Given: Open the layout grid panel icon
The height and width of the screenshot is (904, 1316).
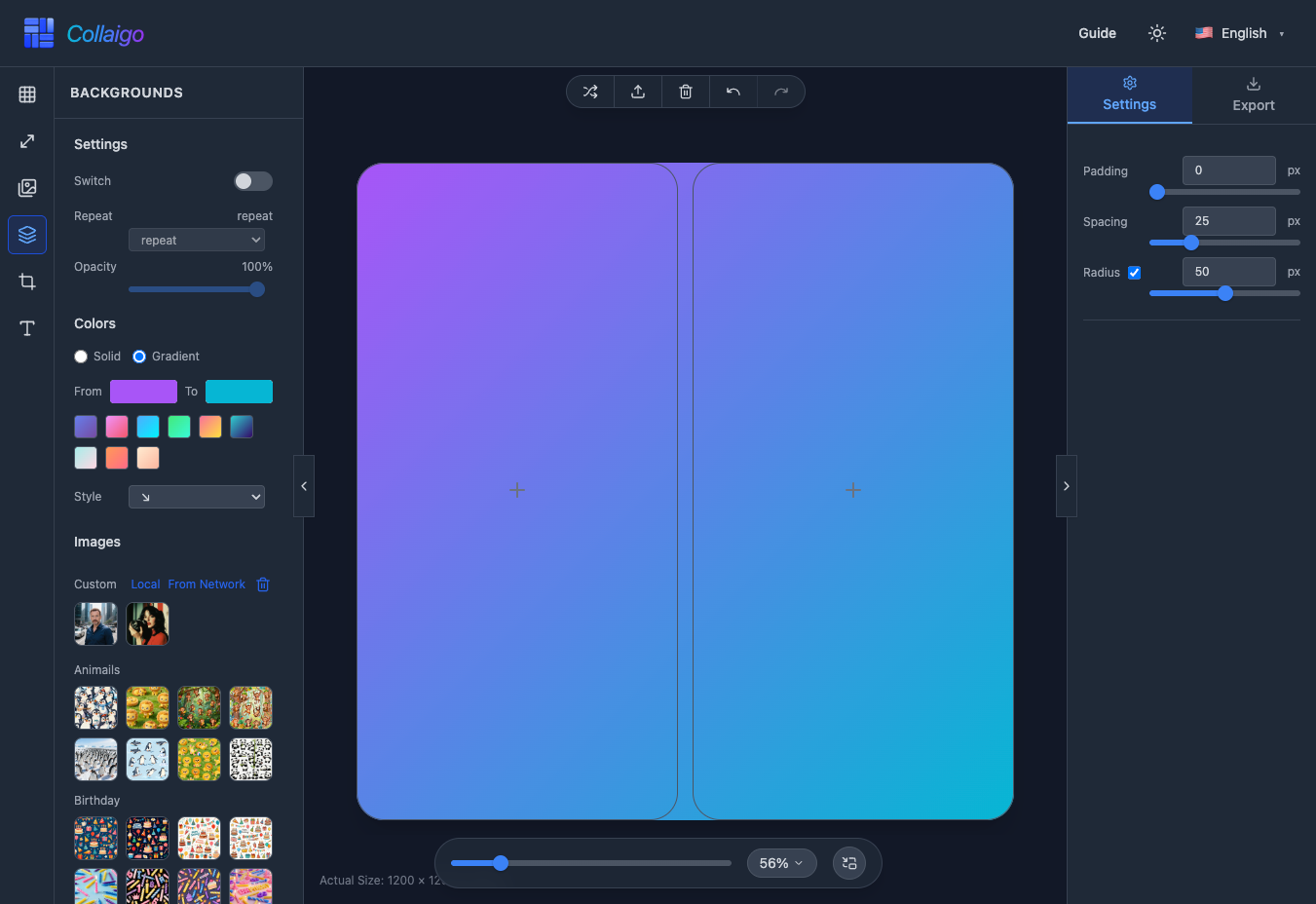Looking at the screenshot, I should click(x=27, y=94).
